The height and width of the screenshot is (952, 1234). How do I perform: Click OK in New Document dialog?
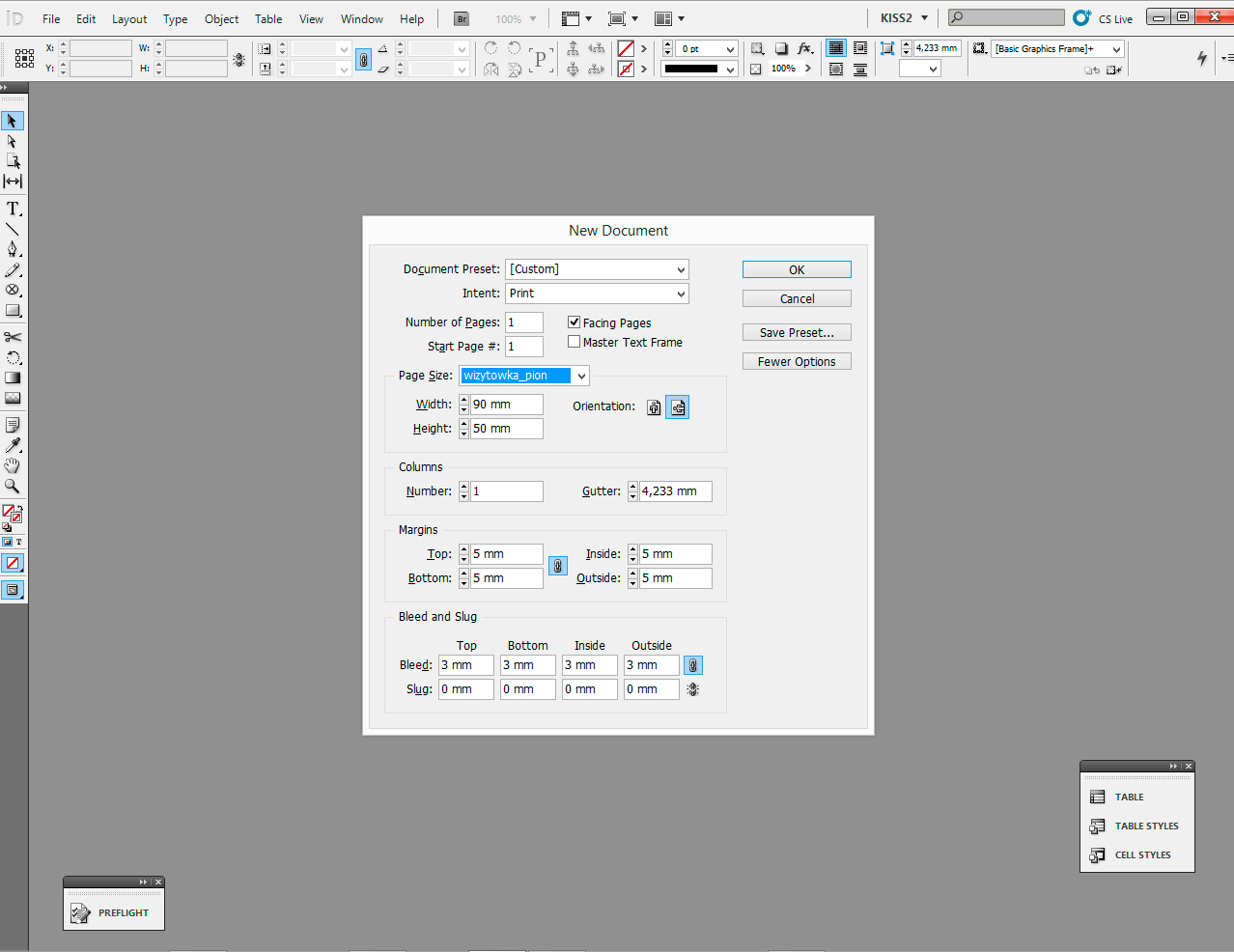[x=797, y=270]
